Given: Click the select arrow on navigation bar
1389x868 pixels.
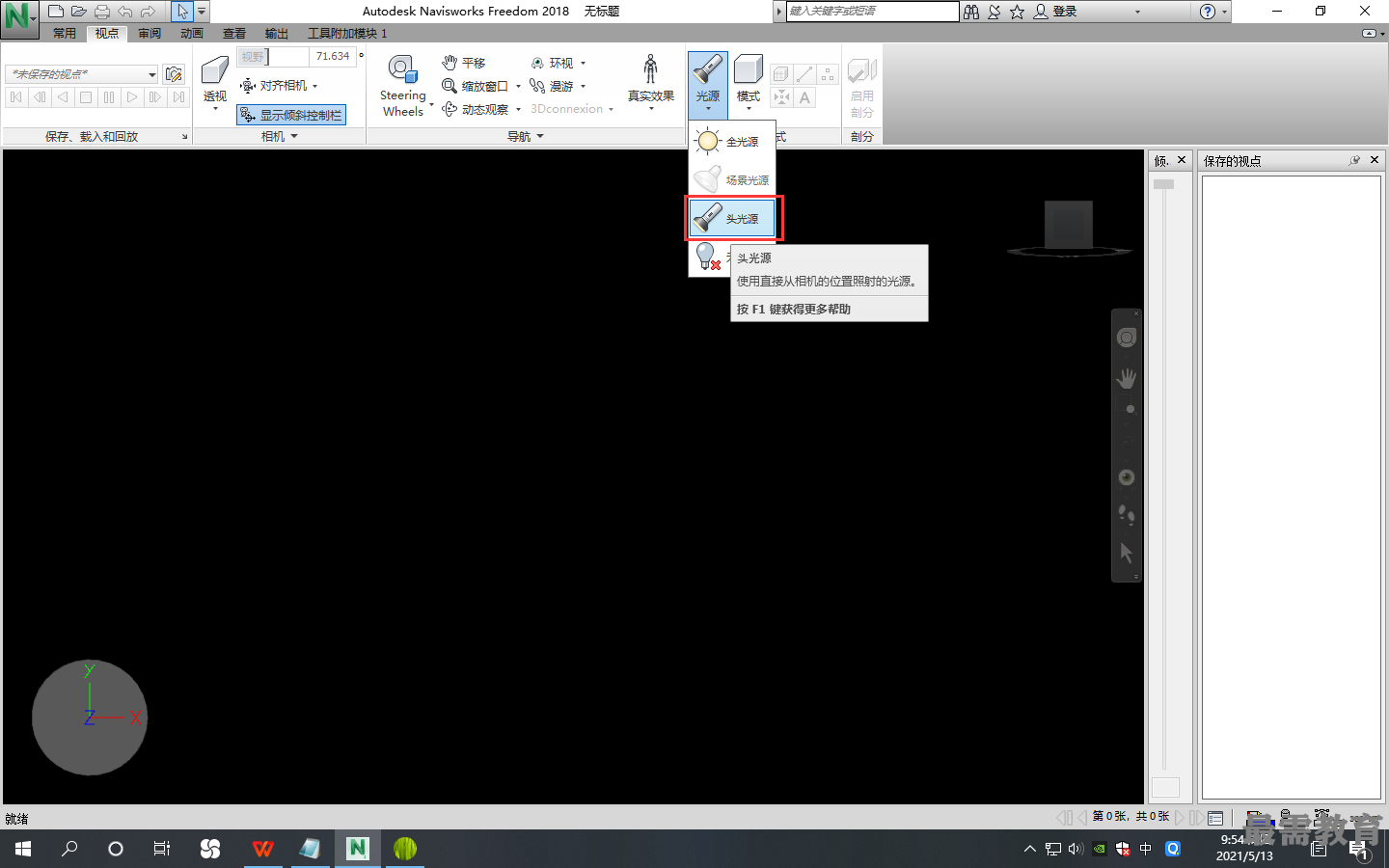Looking at the screenshot, I should pyautogui.click(x=1127, y=554).
